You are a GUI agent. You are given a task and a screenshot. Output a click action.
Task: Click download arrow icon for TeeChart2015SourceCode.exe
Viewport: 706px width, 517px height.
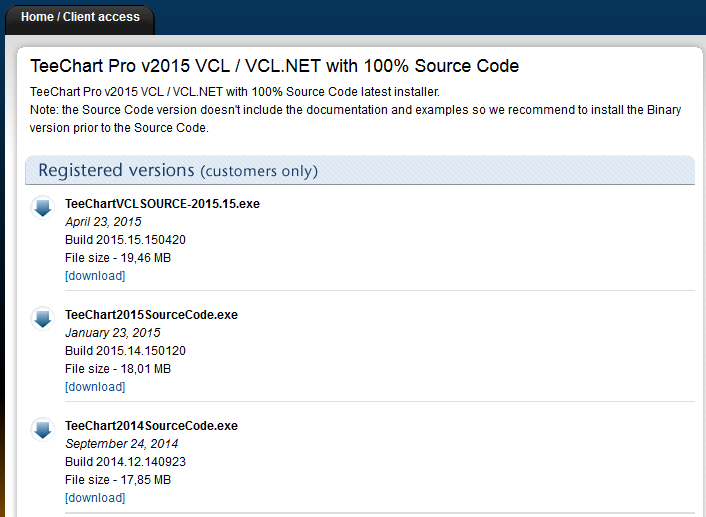43,318
